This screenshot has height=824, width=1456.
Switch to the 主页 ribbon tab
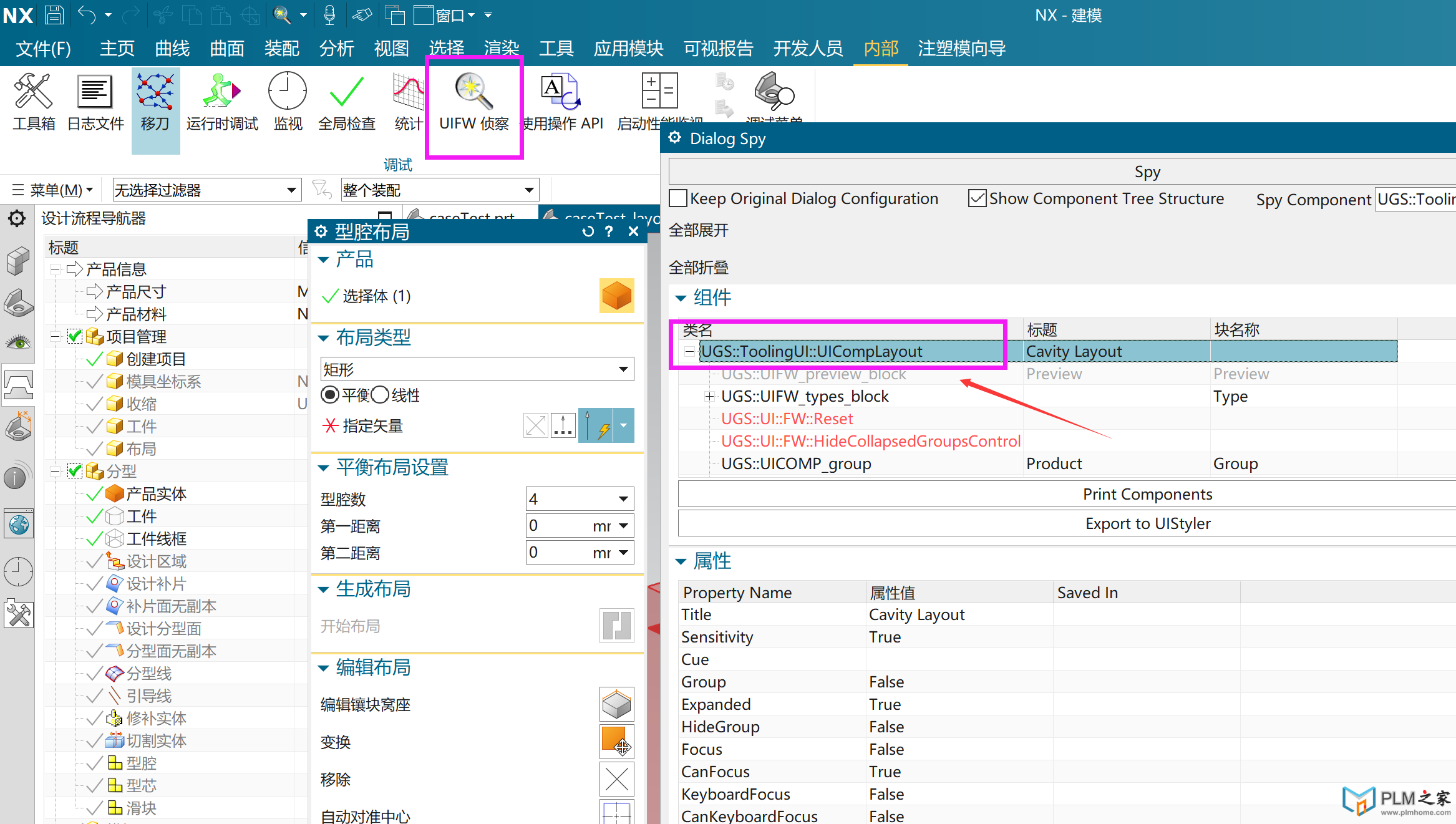pyautogui.click(x=117, y=48)
